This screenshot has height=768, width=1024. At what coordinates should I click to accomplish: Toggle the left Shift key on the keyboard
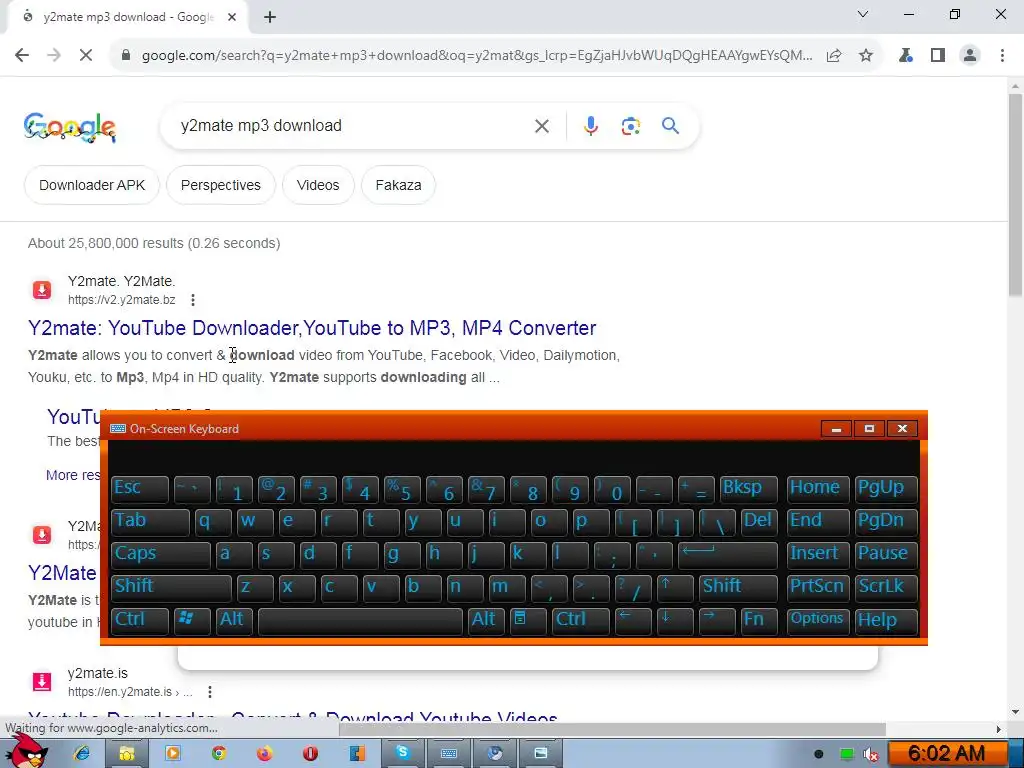pos(171,587)
